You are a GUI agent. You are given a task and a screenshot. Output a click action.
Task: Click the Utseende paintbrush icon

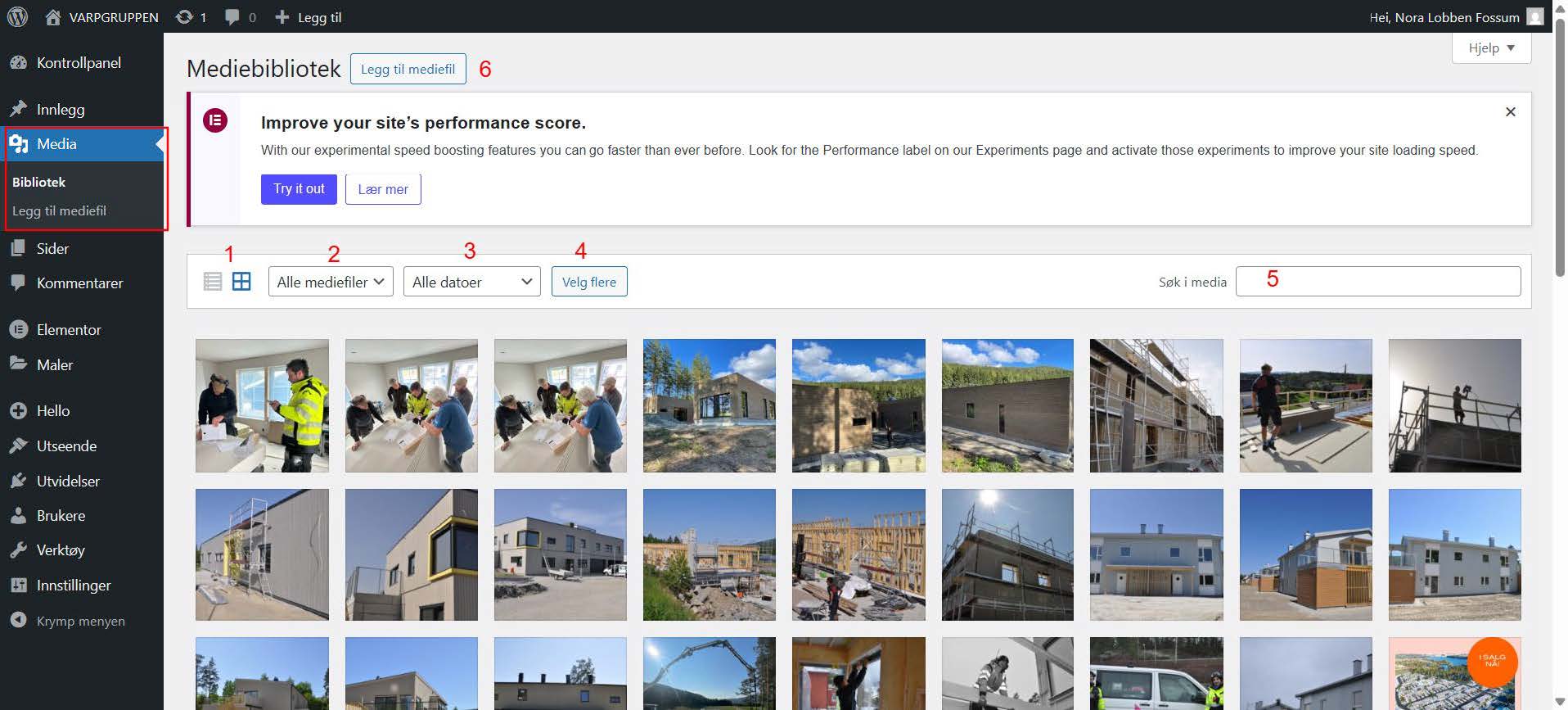[18, 445]
